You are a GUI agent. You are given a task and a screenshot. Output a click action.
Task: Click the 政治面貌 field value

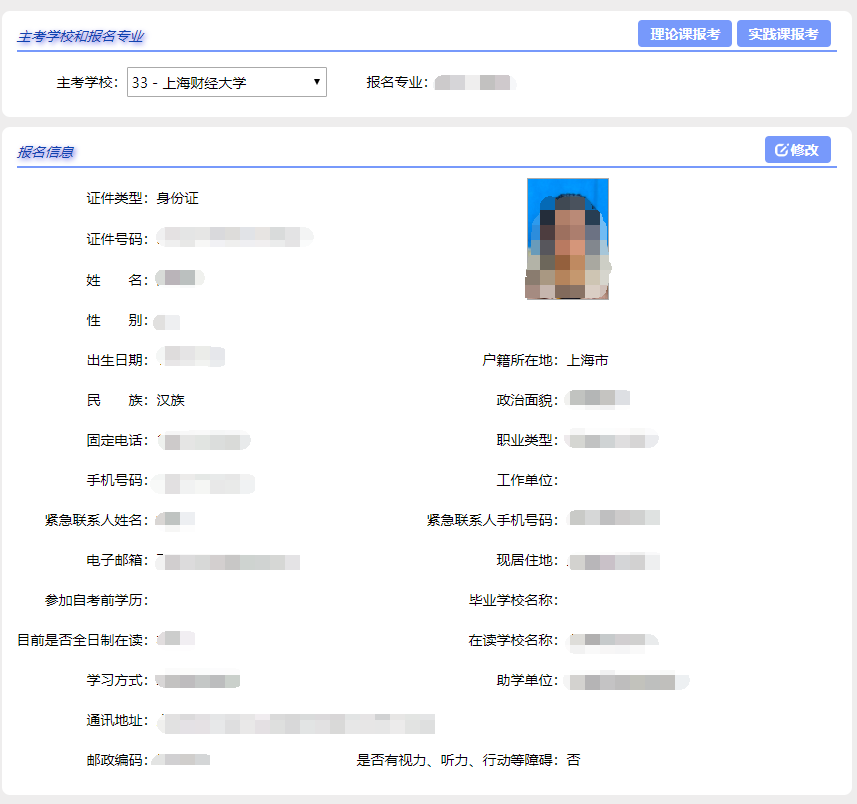click(598, 398)
